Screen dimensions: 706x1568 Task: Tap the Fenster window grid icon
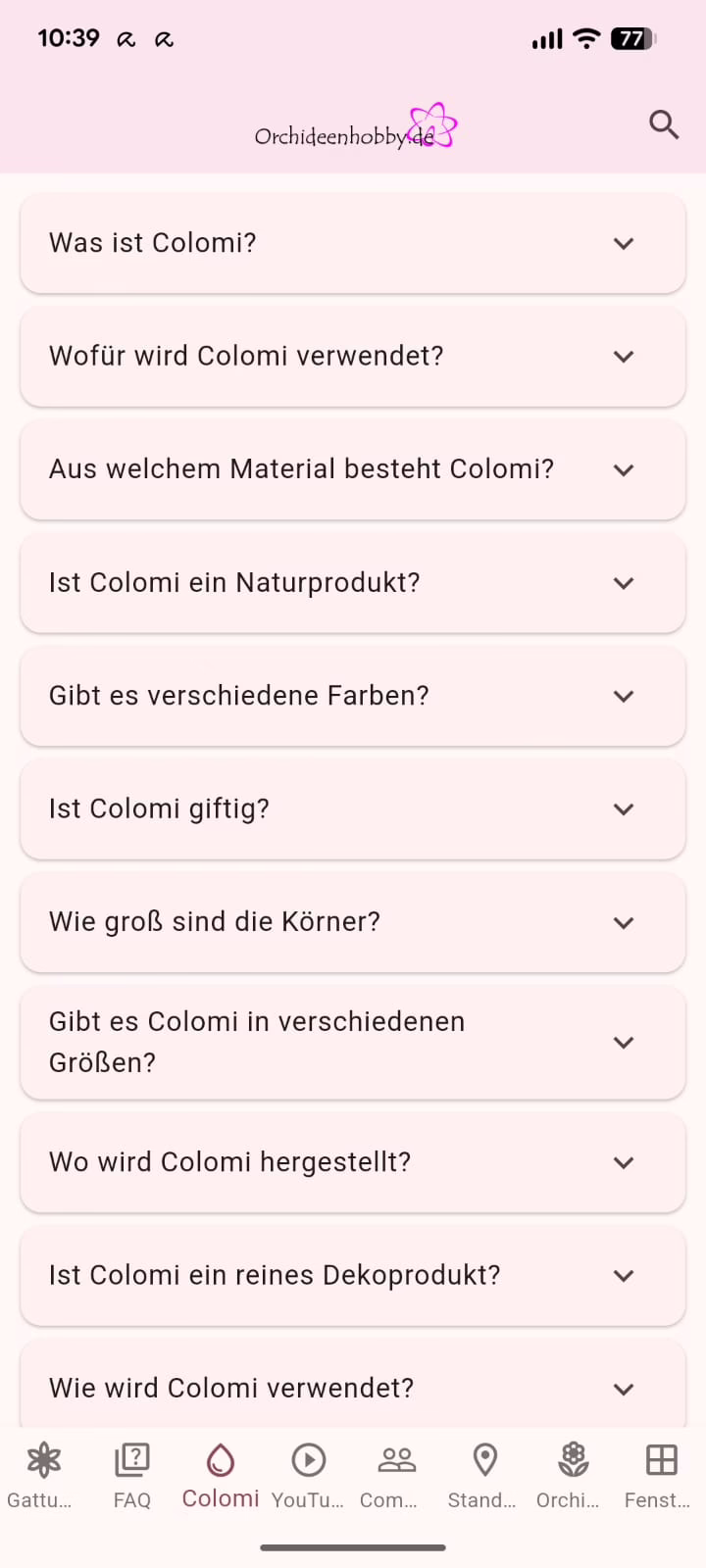[661, 1460]
